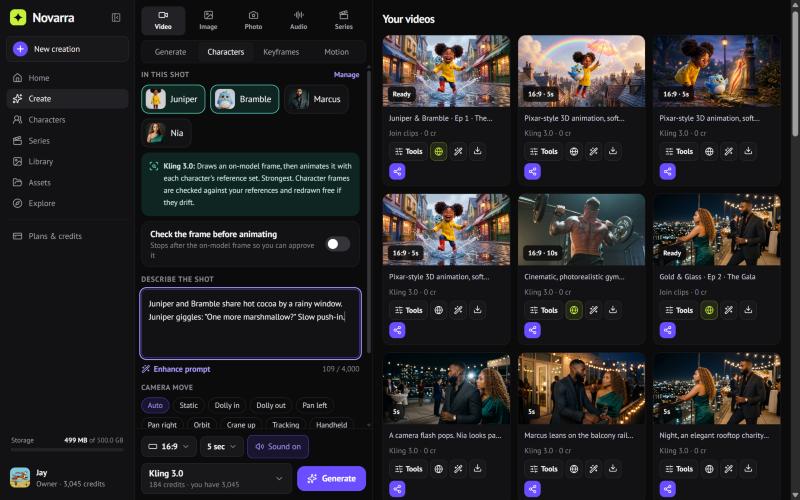Download the Juniper & Bramble Ep 1 video
Image resolution: width=800 pixels, height=500 pixels.
pyautogui.click(x=478, y=151)
